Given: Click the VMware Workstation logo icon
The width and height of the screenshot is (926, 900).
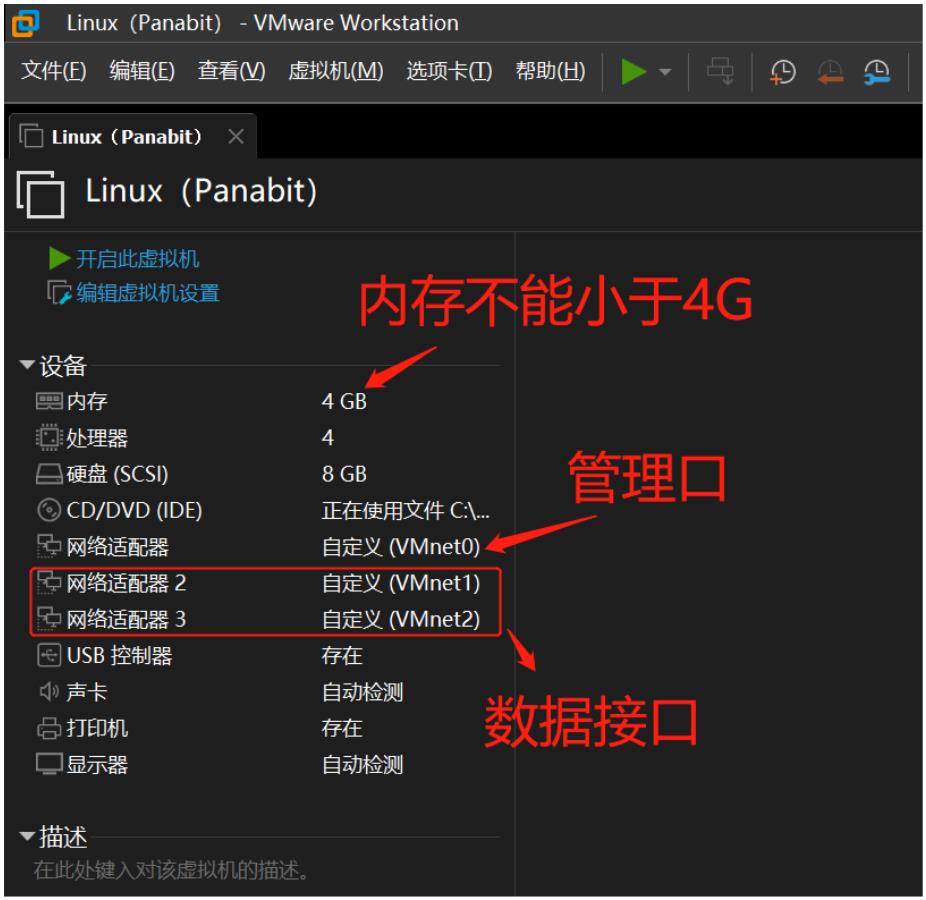Looking at the screenshot, I should point(25,24).
